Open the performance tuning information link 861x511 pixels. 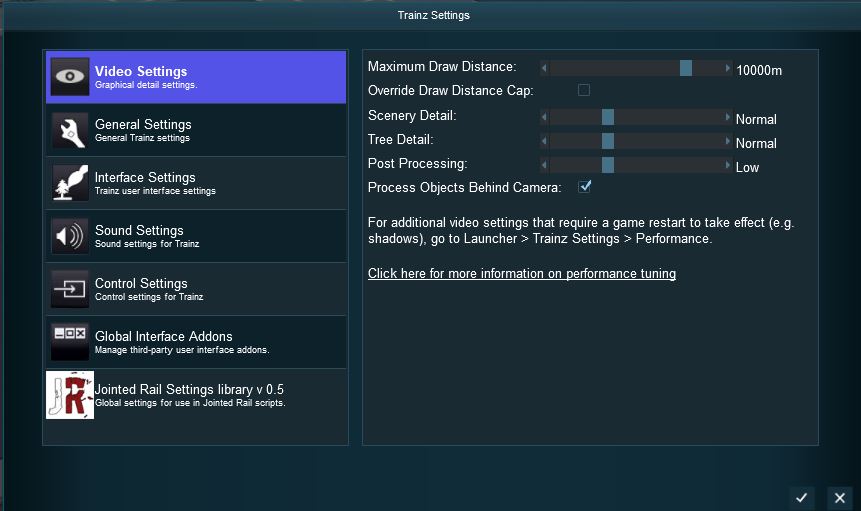coord(521,274)
